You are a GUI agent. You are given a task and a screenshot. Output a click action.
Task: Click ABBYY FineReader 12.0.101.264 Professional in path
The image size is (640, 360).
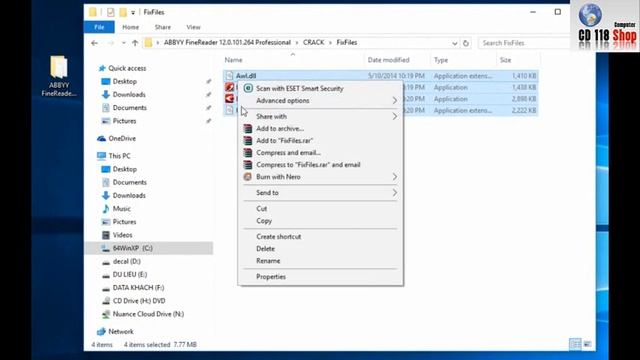[x=227, y=42]
